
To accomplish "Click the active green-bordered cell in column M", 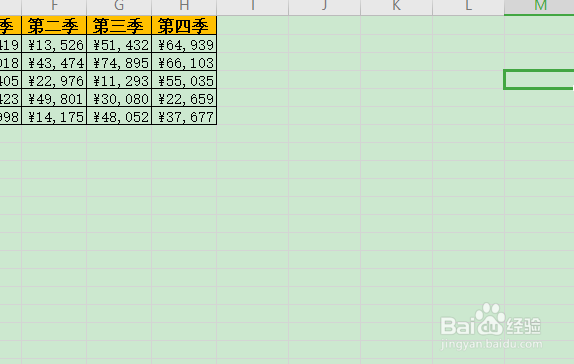I will pyautogui.click(x=539, y=79).
